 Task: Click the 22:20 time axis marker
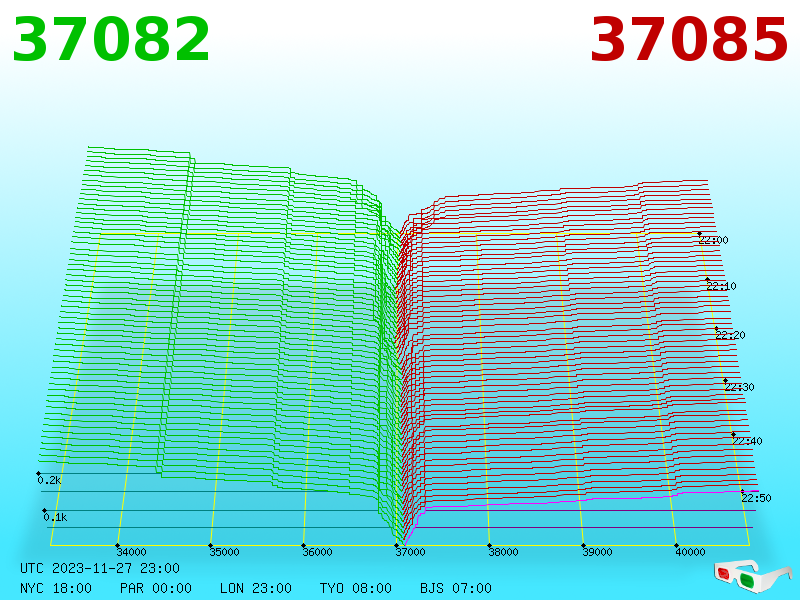click(731, 335)
